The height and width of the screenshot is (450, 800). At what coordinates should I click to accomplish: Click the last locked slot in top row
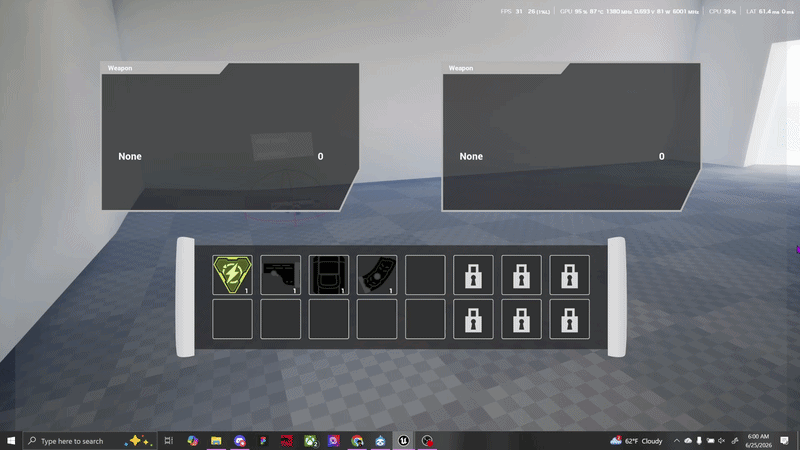tap(569, 275)
